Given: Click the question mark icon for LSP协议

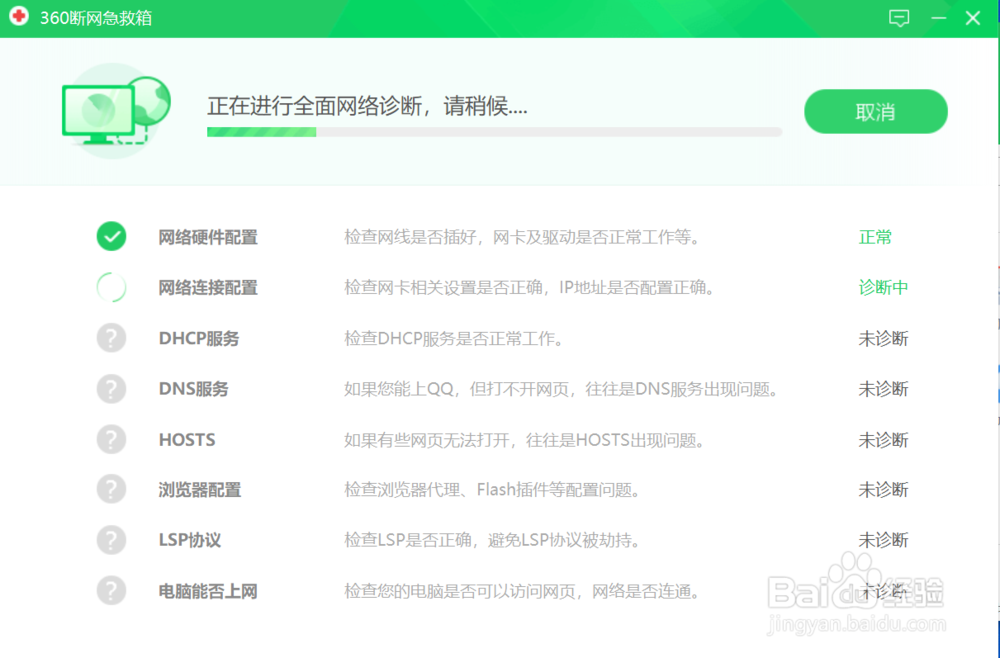Looking at the screenshot, I should click(x=111, y=540).
